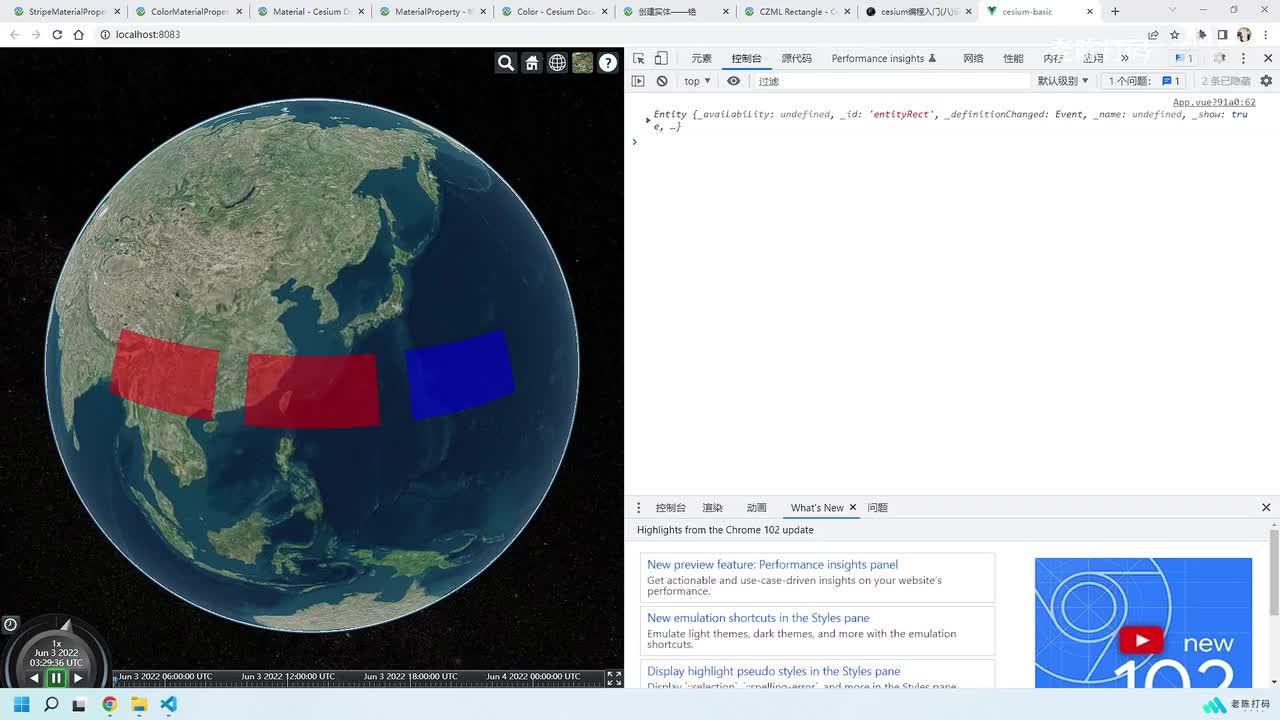Open 'New emulation shortcuts in the Styles pane' link
Viewport: 1280px width, 720px height.
tap(758, 618)
